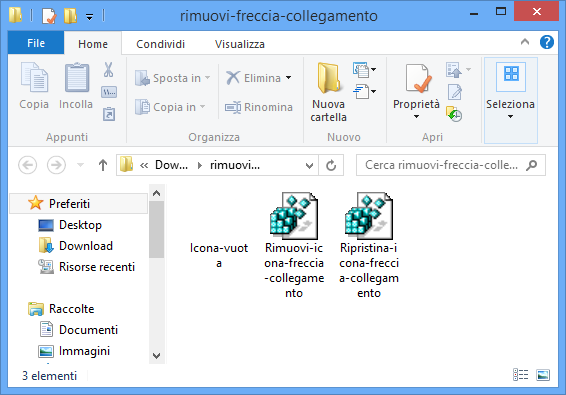This screenshot has width=566, height=395.
Task: Select the Rimuovi-icona-freccia-collegamento registry file
Action: pyautogui.click(x=294, y=245)
